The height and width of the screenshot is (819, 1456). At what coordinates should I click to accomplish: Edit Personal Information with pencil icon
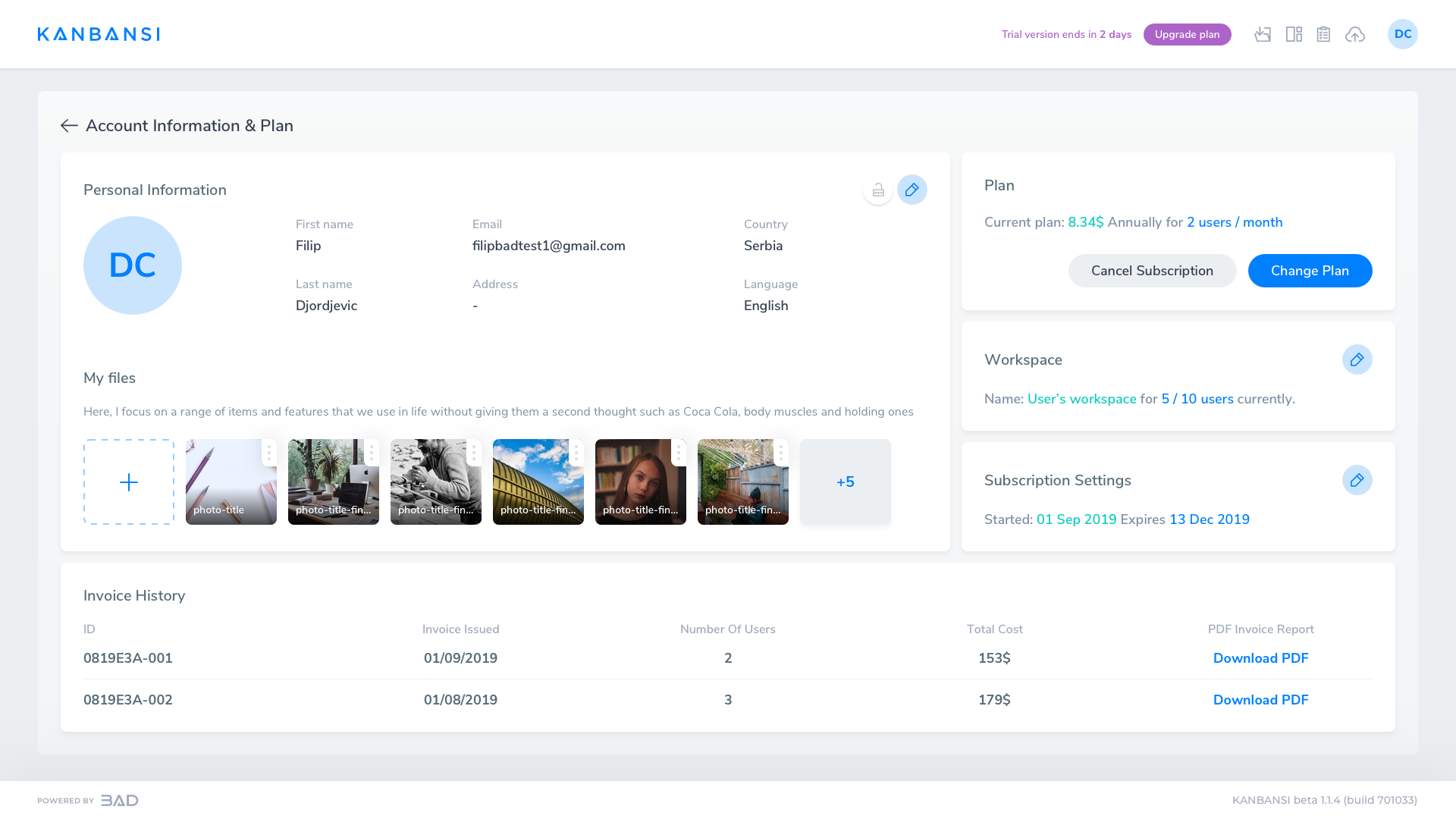[912, 190]
